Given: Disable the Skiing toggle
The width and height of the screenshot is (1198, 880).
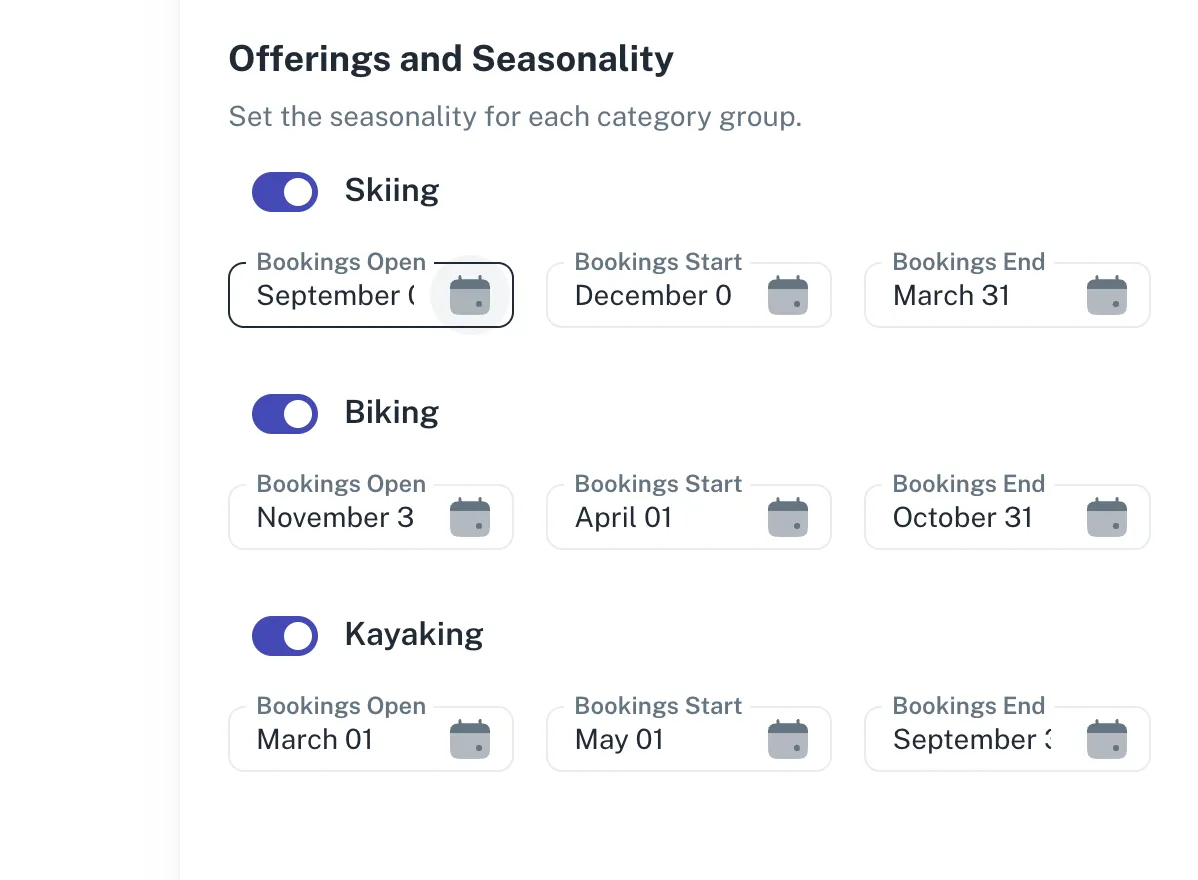Looking at the screenshot, I should 285,192.
